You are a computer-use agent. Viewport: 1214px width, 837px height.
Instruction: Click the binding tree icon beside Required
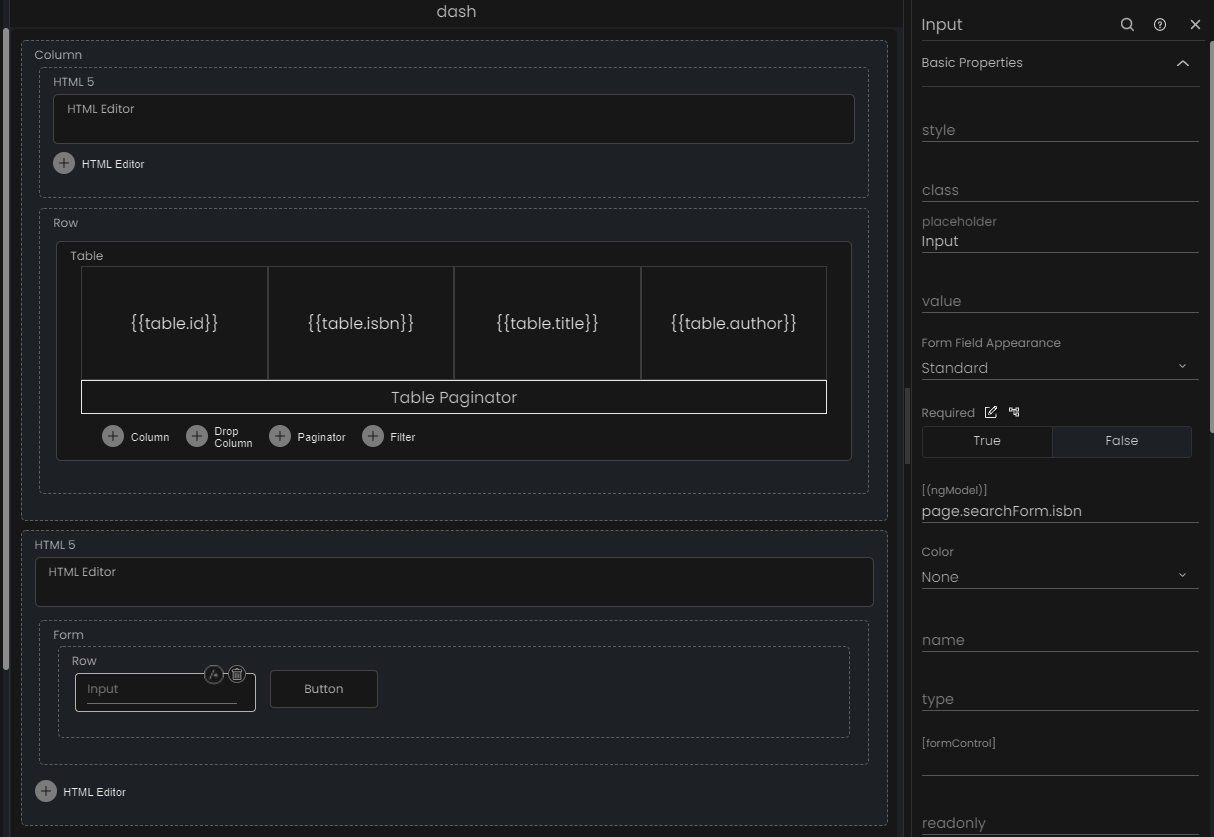1014,412
